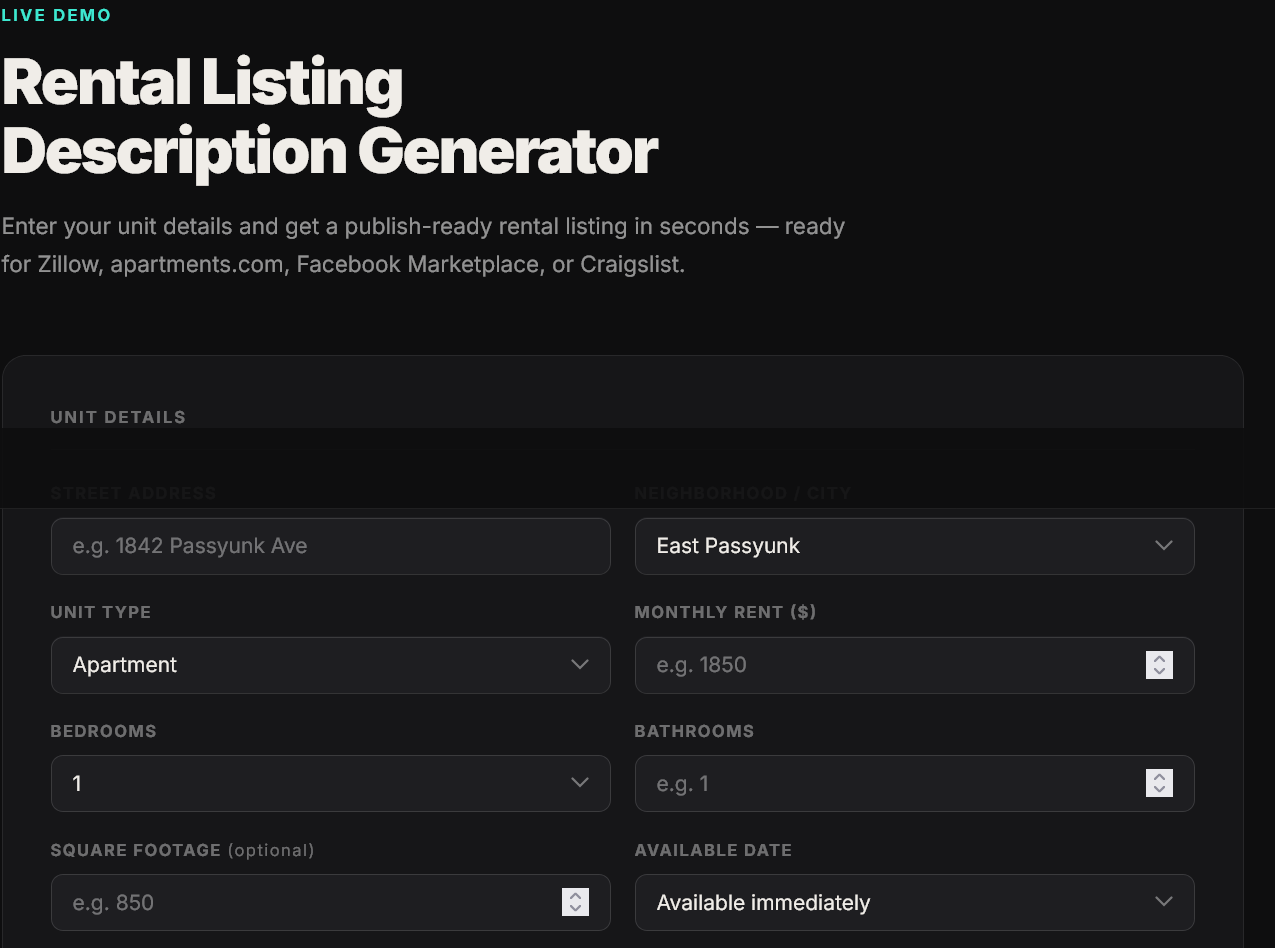The image size is (1275, 948).
Task: Expand the Bedrooms selector
Action: (x=330, y=783)
